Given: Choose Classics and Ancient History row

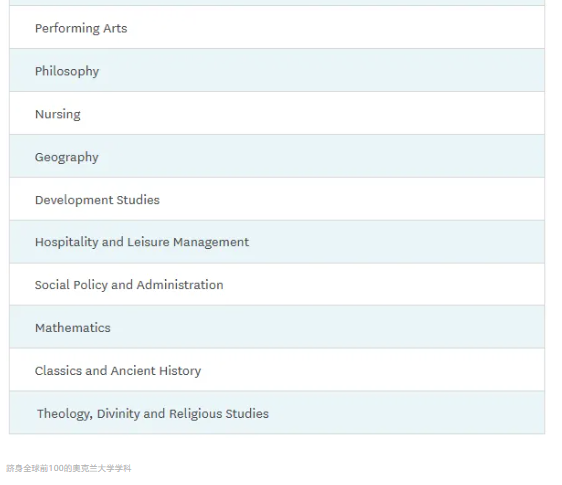Looking at the screenshot, I should click(277, 370).
